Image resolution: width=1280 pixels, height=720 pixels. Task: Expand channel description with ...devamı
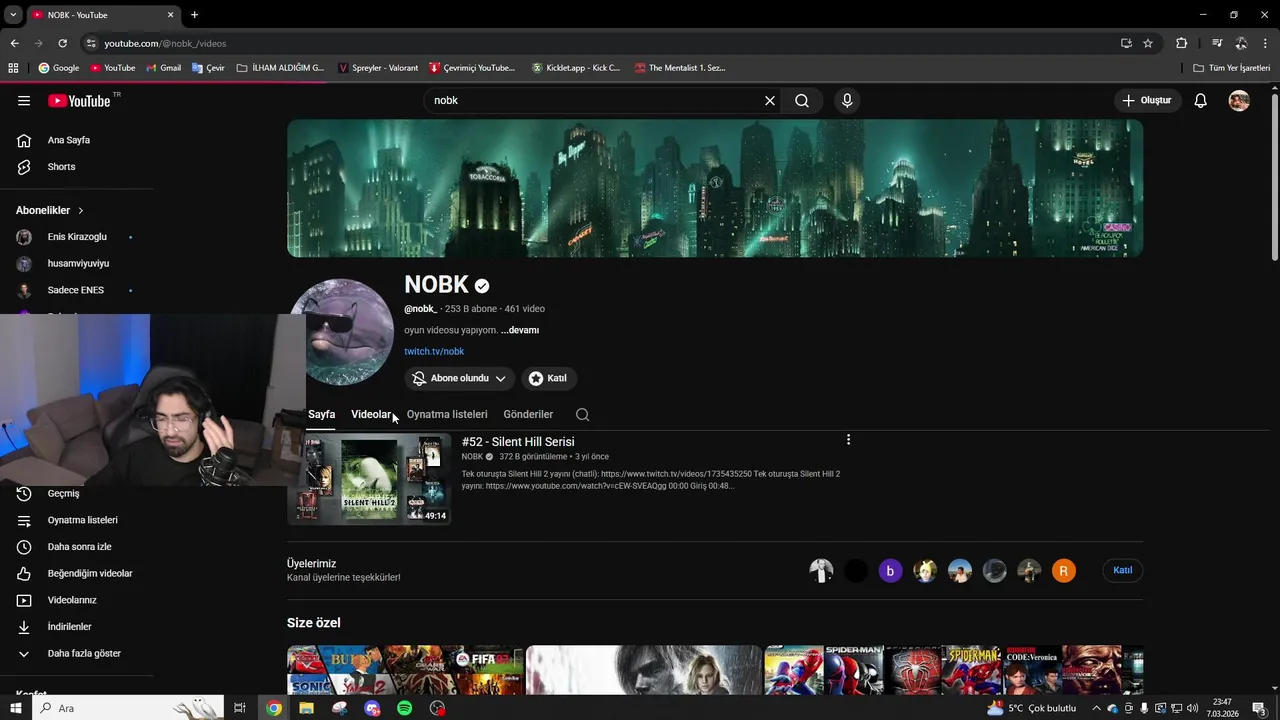tap(520, 330)
